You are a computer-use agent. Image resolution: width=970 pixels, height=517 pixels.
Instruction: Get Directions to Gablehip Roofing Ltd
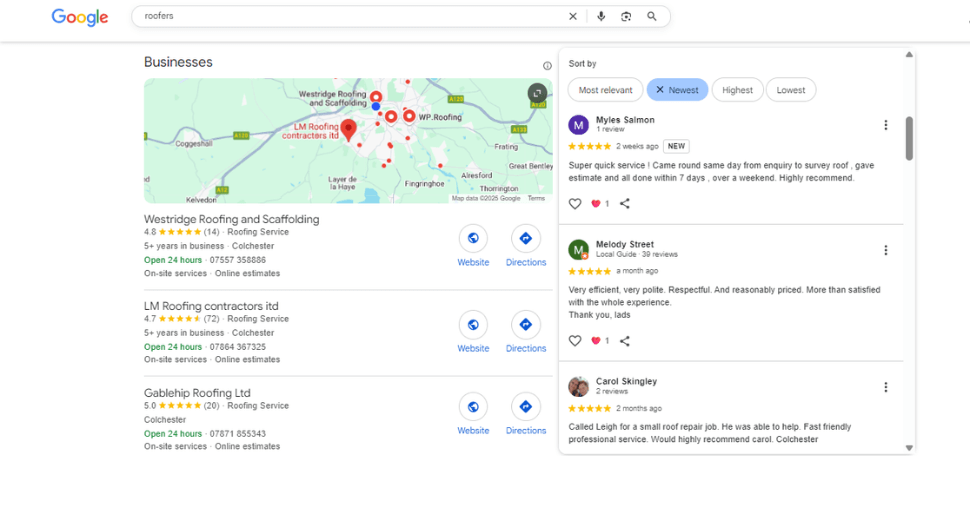pos(525,407)
